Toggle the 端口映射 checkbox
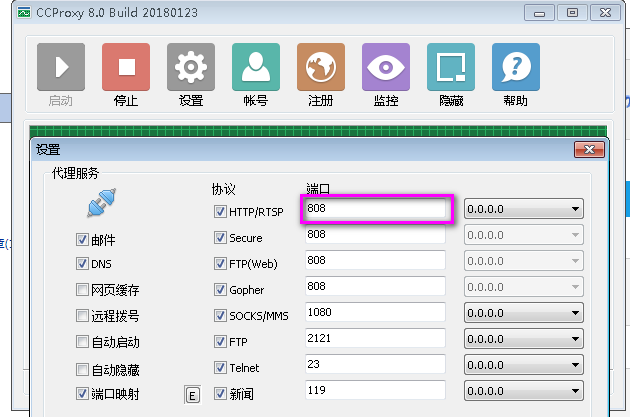Screen dimensions: 630x417 click(x=82, y=394)
